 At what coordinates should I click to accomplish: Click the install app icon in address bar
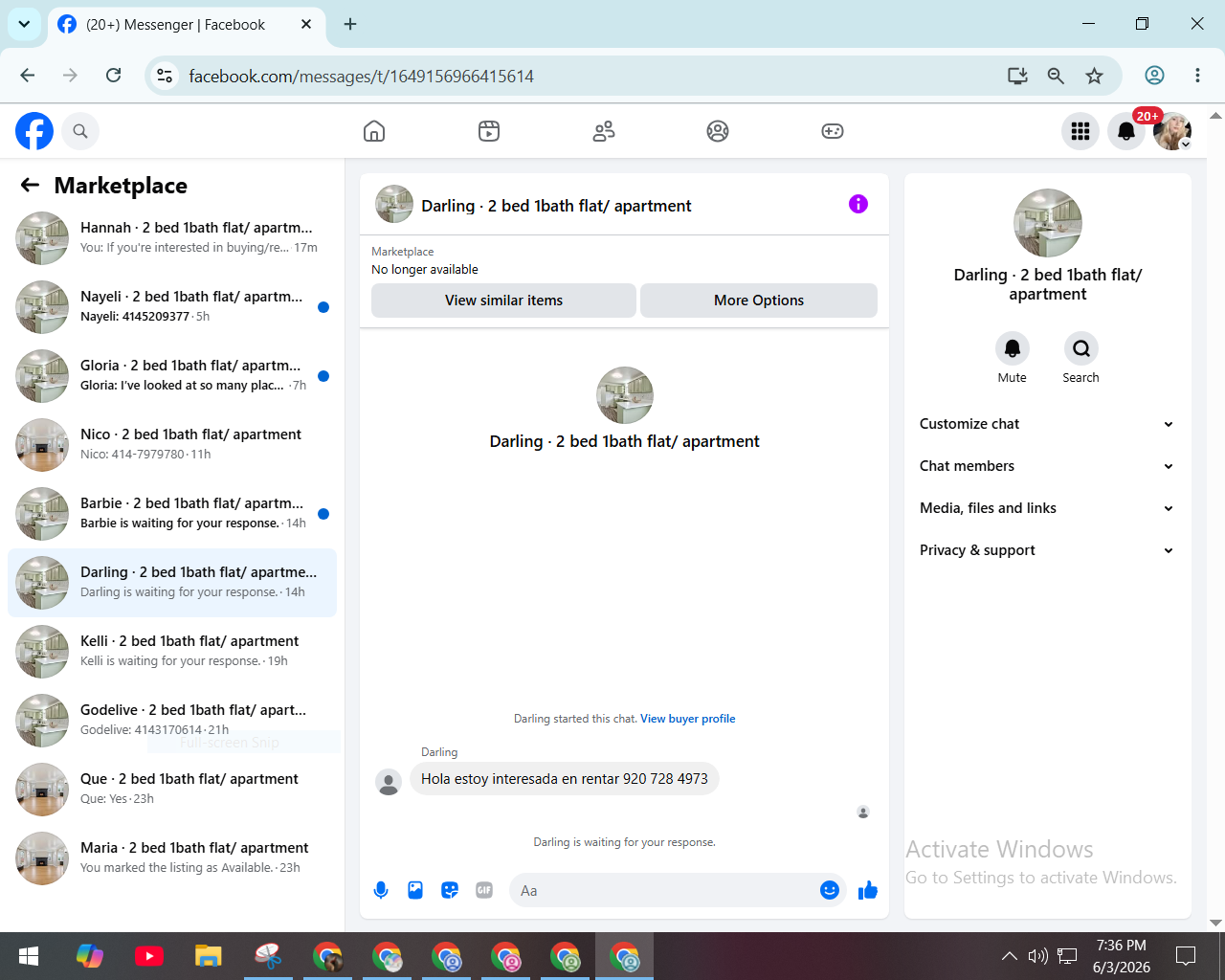coord(1017,76)
